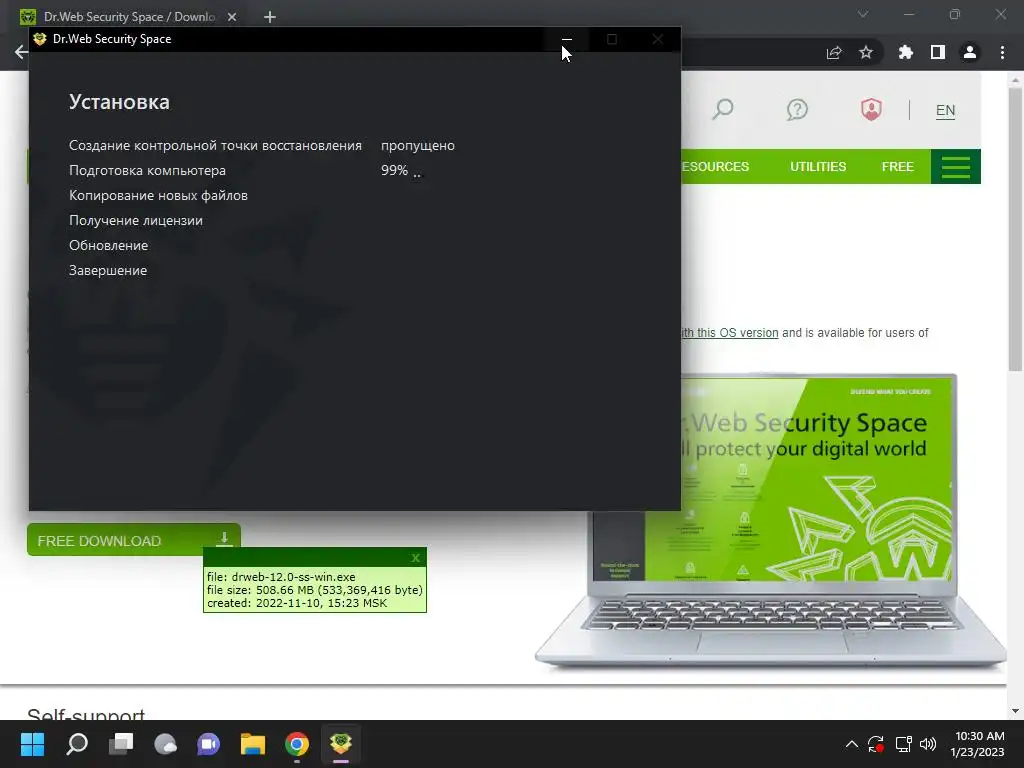Click the search magnifier on Dr.Web site
Screen dimensions: 1024x768
click(x=722, y=108)
